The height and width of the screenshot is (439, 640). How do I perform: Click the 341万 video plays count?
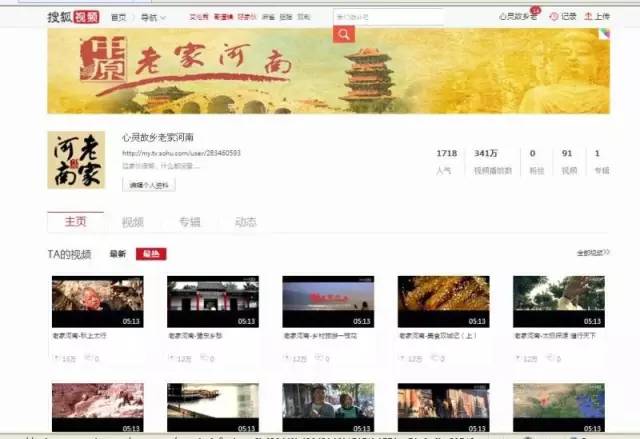(486, 153)
